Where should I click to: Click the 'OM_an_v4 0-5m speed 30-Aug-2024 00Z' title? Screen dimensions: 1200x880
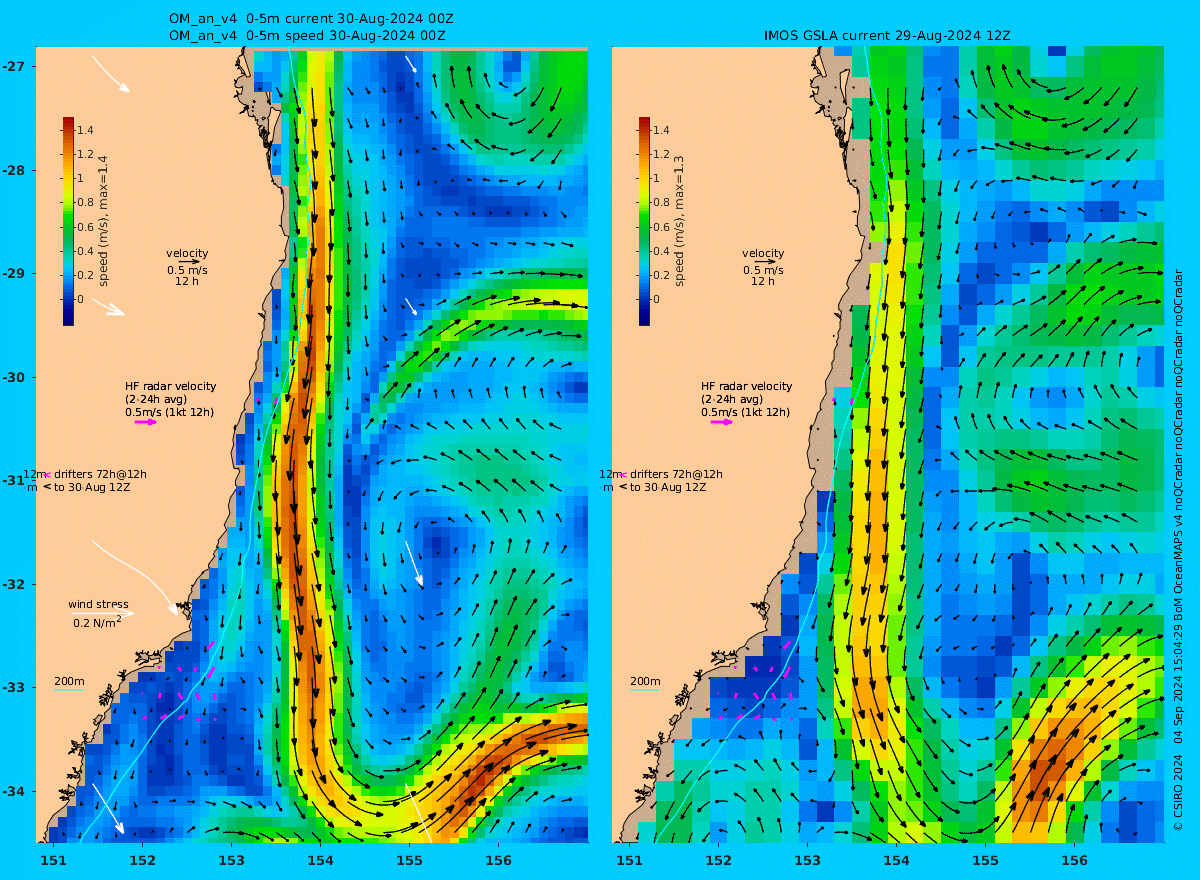click(307, 35)
